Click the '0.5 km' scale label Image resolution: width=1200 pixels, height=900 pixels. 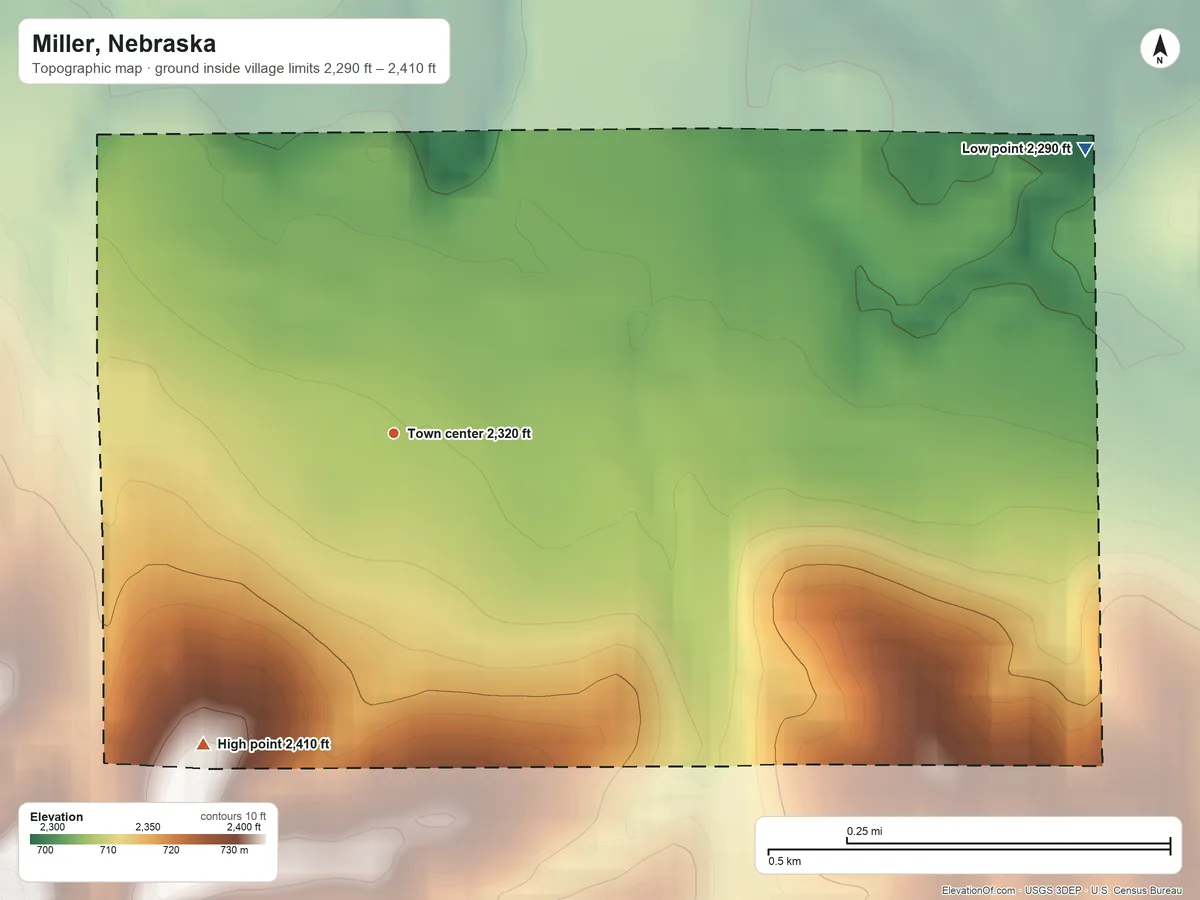pyautogui.click(x=784, y=860)
